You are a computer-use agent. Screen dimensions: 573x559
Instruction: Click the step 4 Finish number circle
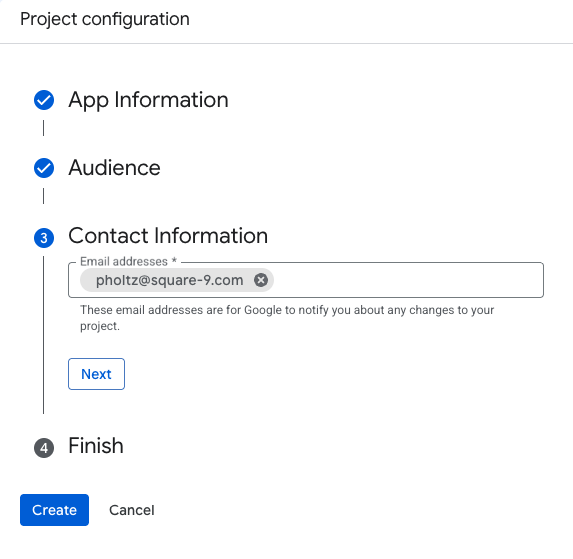pos(44,448)
